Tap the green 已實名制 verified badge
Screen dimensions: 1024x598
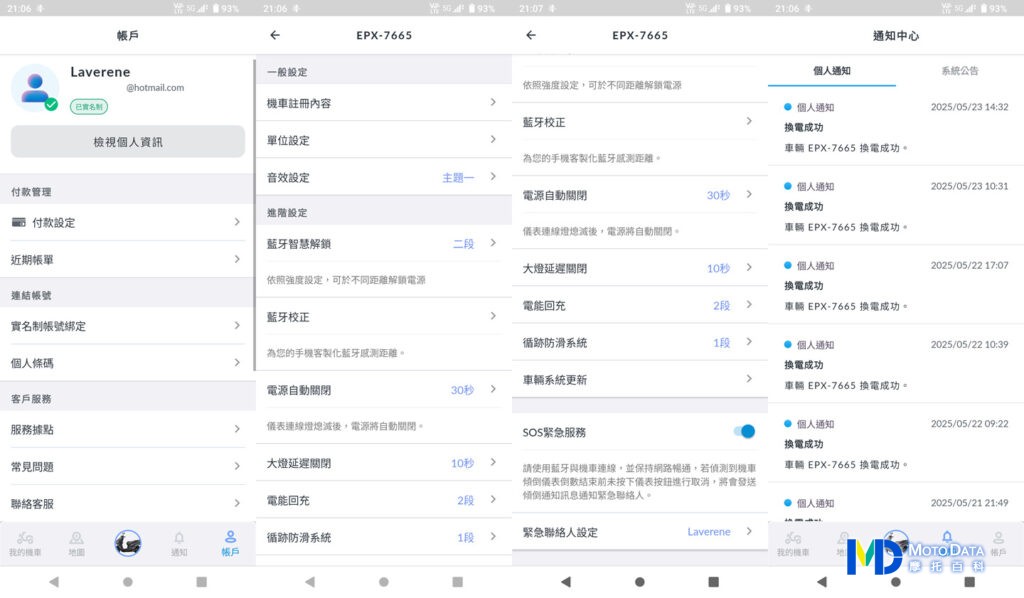[x=89, y=107]
